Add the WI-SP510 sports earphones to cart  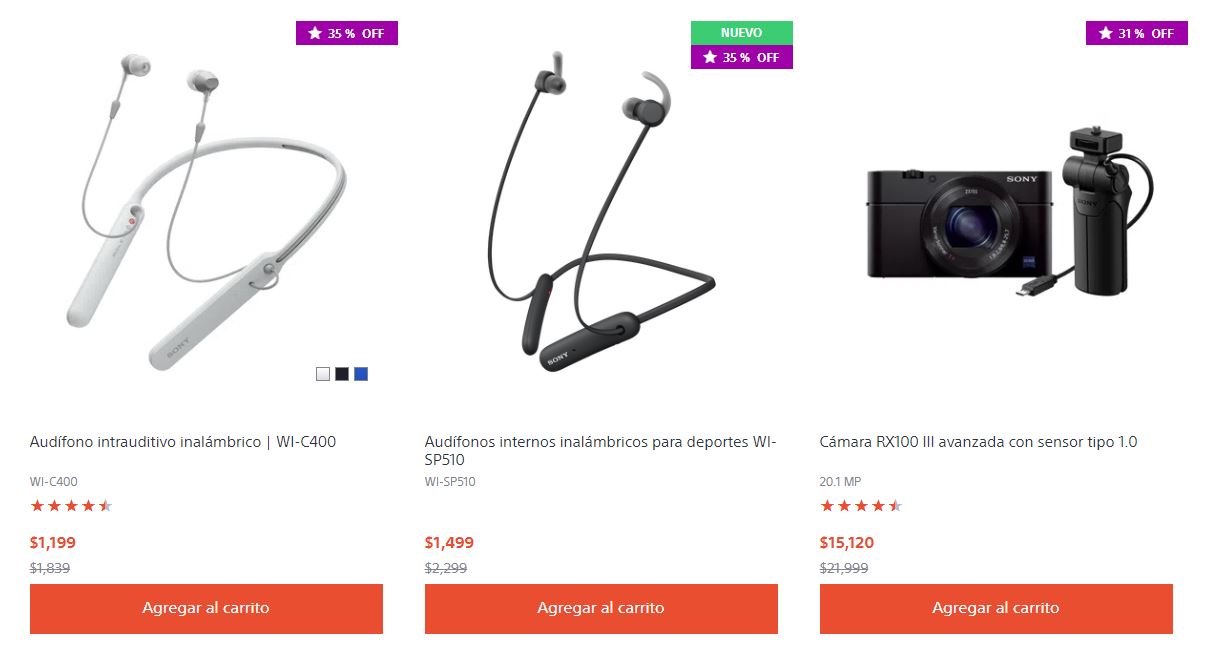point(601,609)
